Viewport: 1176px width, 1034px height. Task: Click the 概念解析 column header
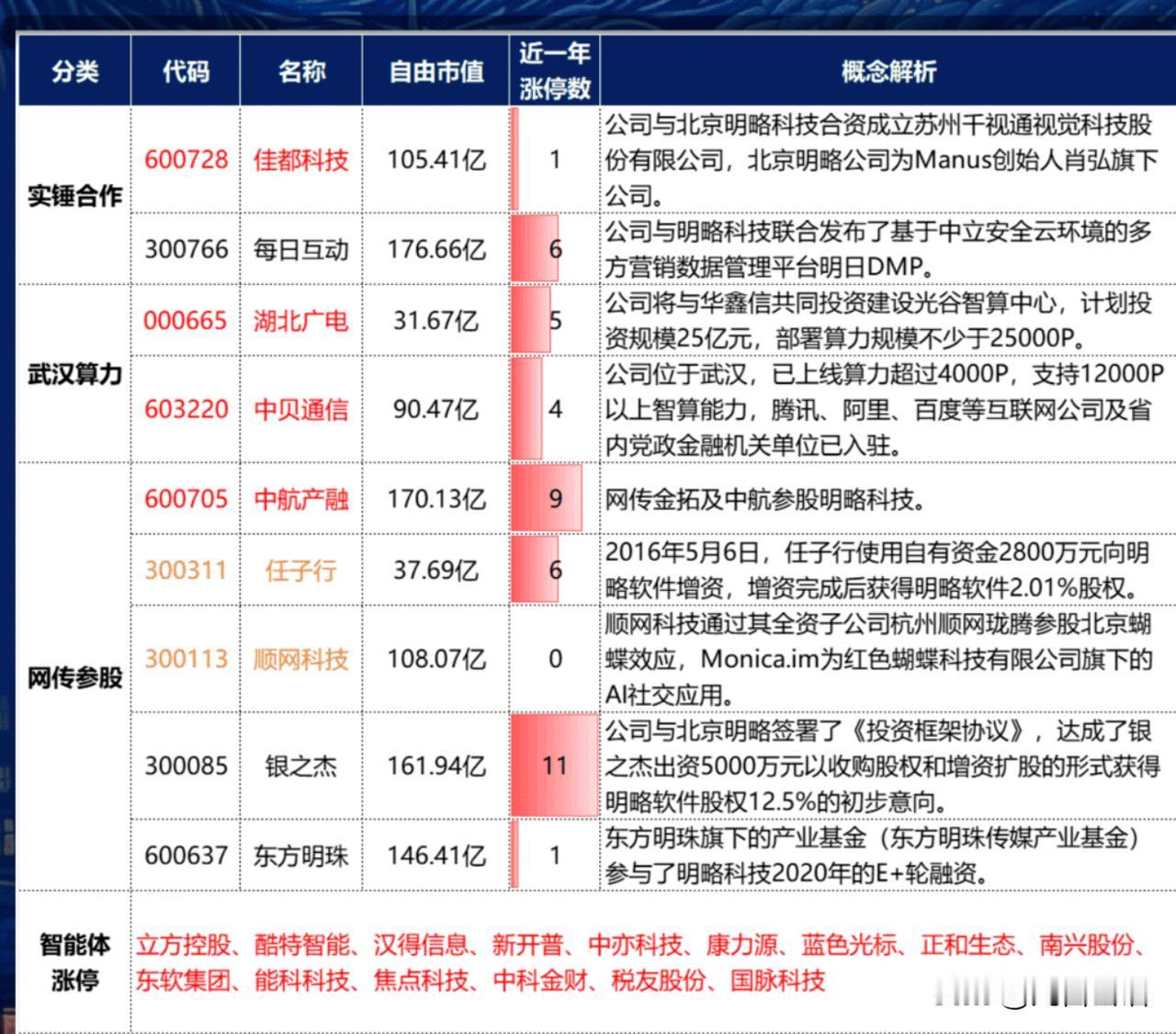coord(888,72)
